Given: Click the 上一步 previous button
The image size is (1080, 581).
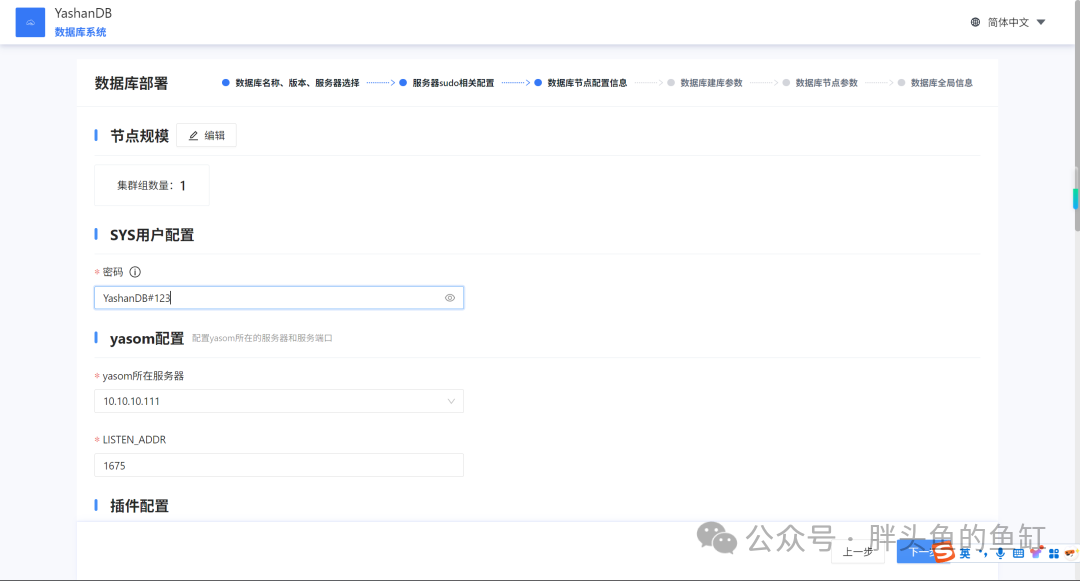Looking at the screenshot, I should pos(858,551).
